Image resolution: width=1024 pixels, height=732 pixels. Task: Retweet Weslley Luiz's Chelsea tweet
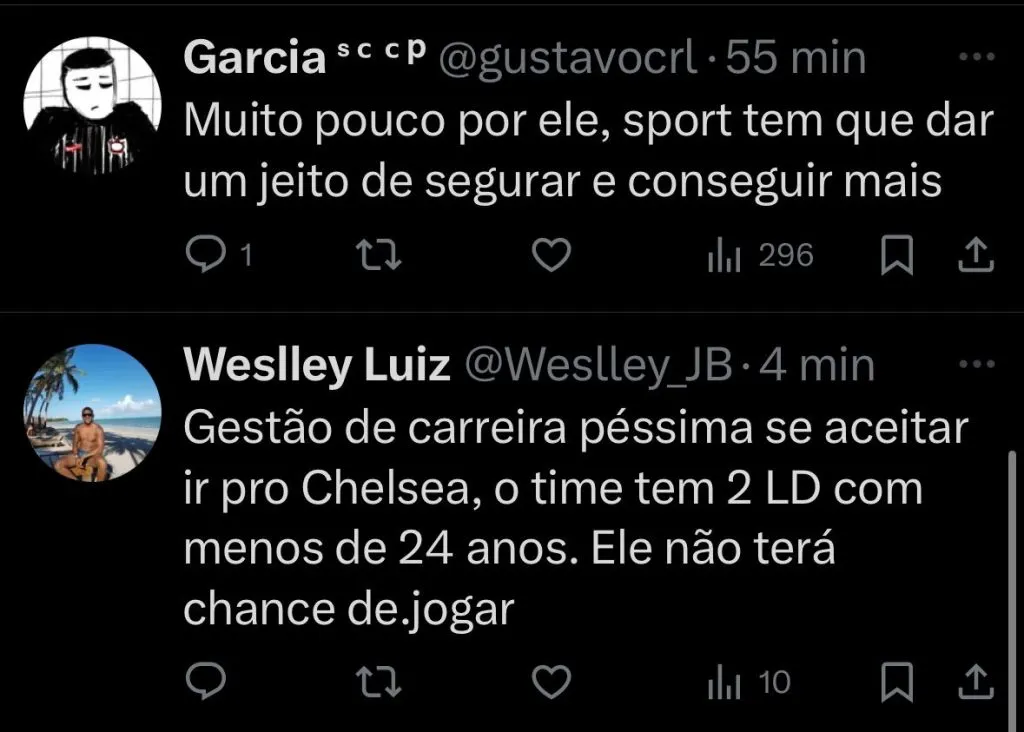coord(379,683)
